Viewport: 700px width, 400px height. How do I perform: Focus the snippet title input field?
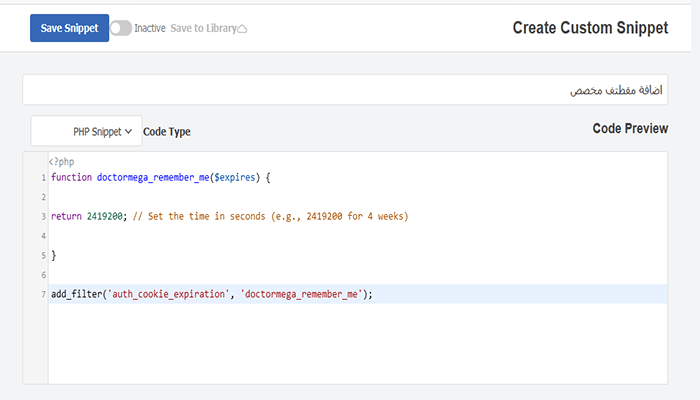coord(345,90)
